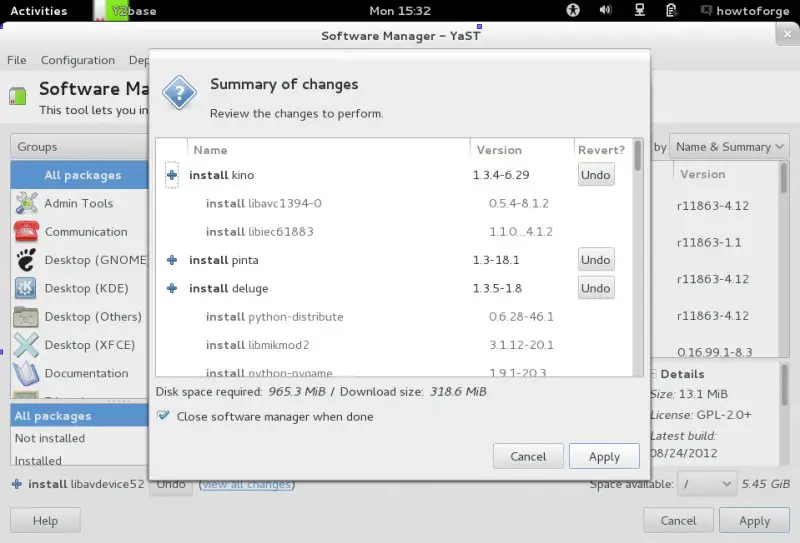Undo the pinta installation
800x543 pixels.
595,260
